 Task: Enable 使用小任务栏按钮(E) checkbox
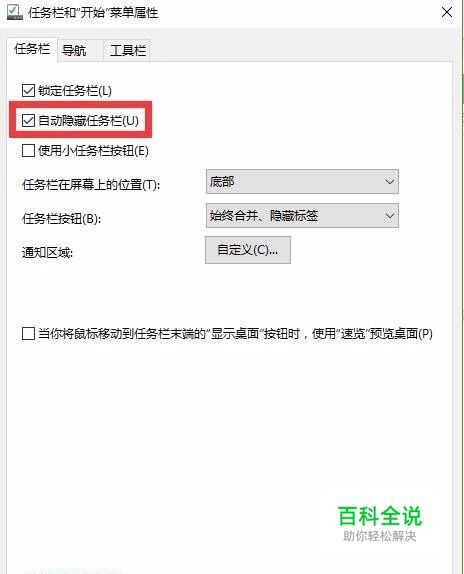(28, 150)
